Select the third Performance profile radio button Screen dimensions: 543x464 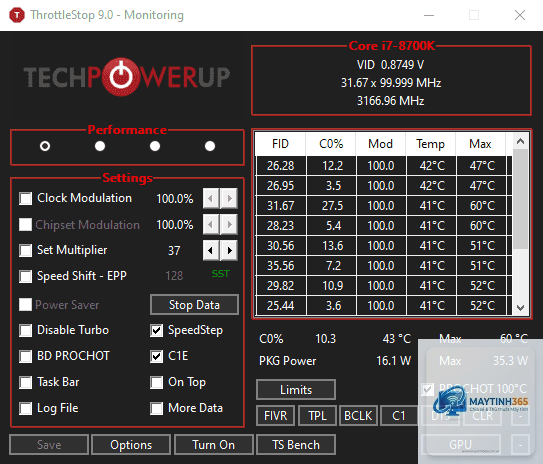coord(155,146)
